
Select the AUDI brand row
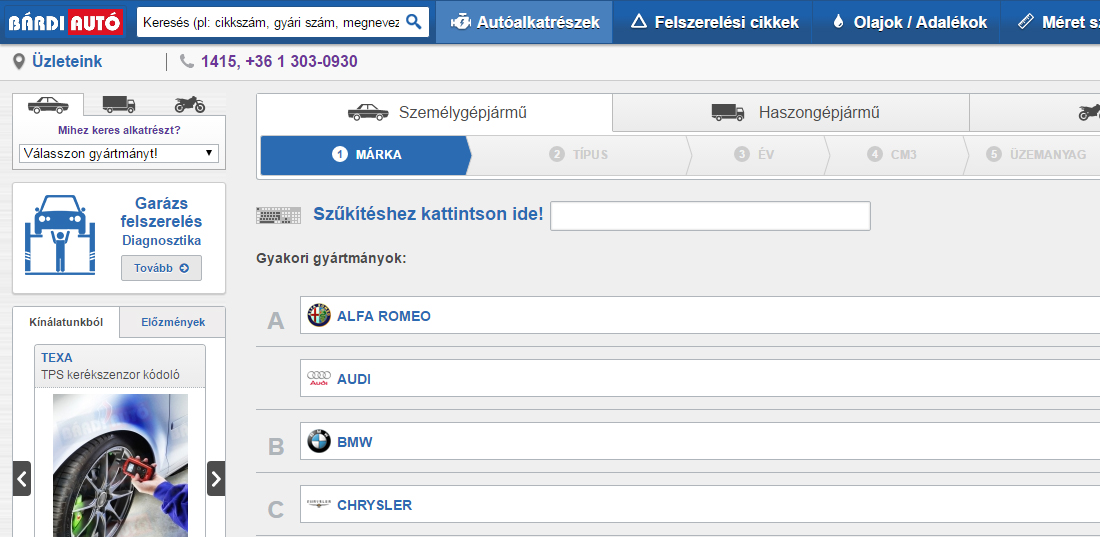699,379
